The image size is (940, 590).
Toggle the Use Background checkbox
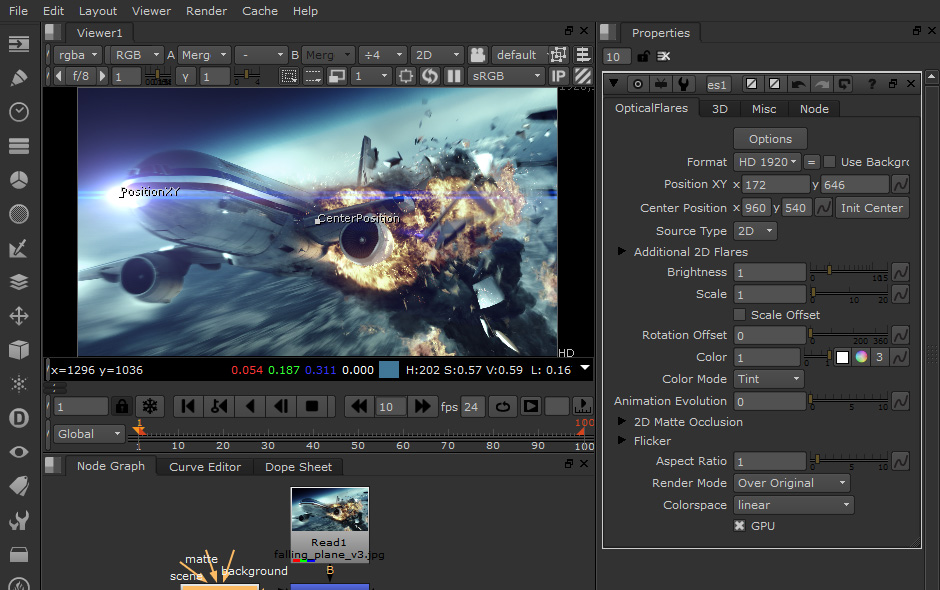pyautogui.click(x=830, y=162)
